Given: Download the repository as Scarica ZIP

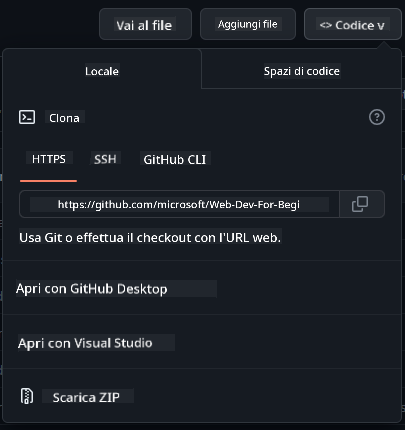Looking at the screenshot, I should tap(86, 397).
